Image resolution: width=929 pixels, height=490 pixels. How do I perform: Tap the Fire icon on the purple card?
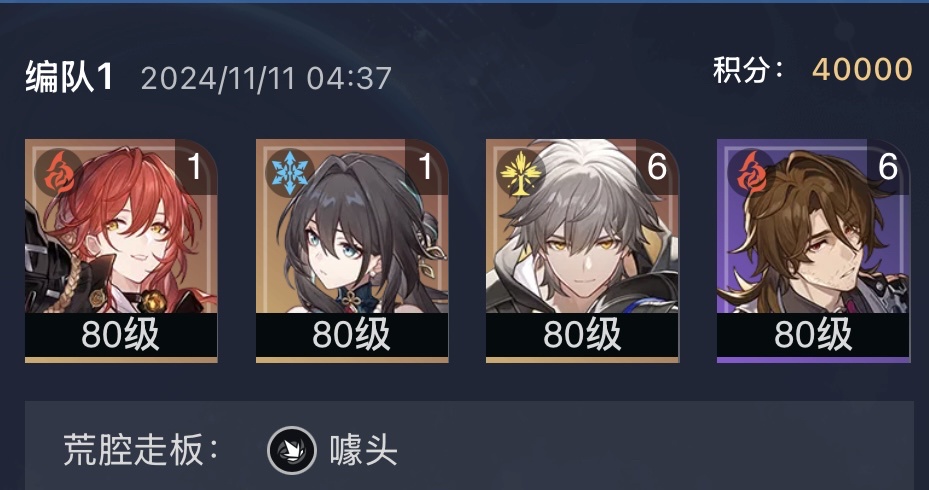point(751,172)
